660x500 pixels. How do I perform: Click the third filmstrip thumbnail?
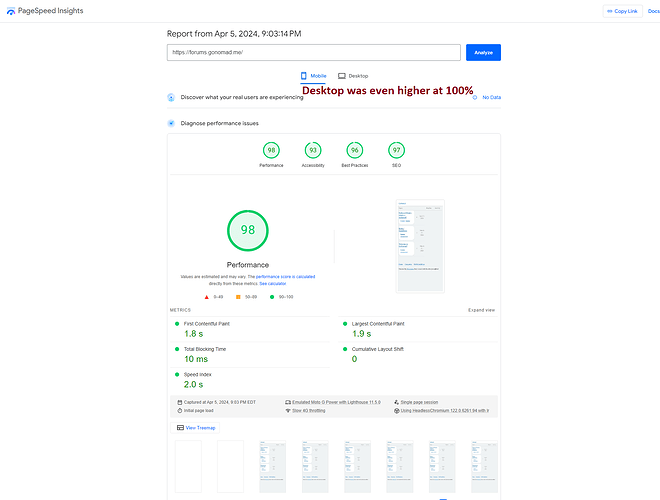[x=273, y=466]
